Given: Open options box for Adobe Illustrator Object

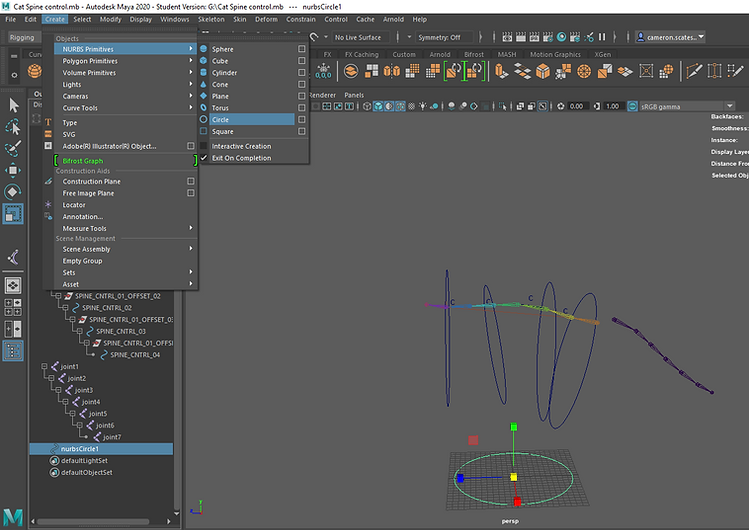Looking at the screenshot, I should [191, 146].
